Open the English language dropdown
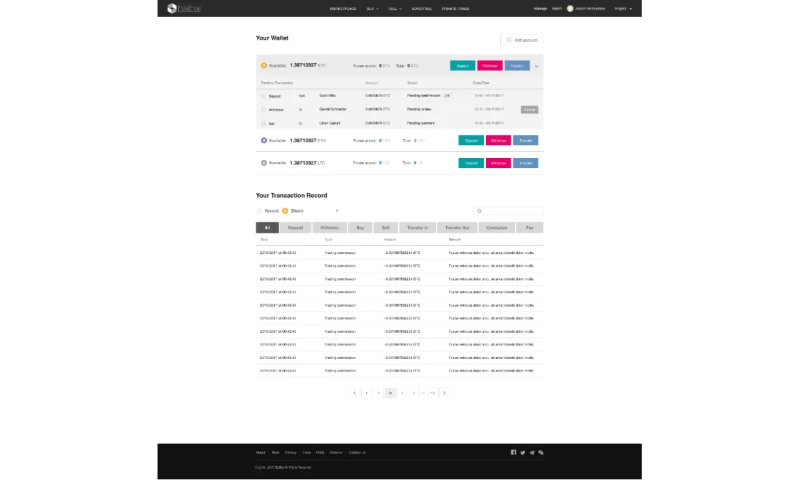This screenshot has width=800, height=480. pyautogui.click(x=623, y=9)
